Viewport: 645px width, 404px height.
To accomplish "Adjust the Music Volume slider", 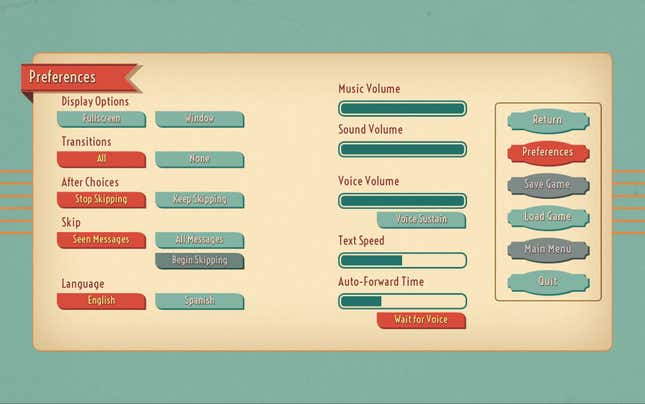I will 402,109.
